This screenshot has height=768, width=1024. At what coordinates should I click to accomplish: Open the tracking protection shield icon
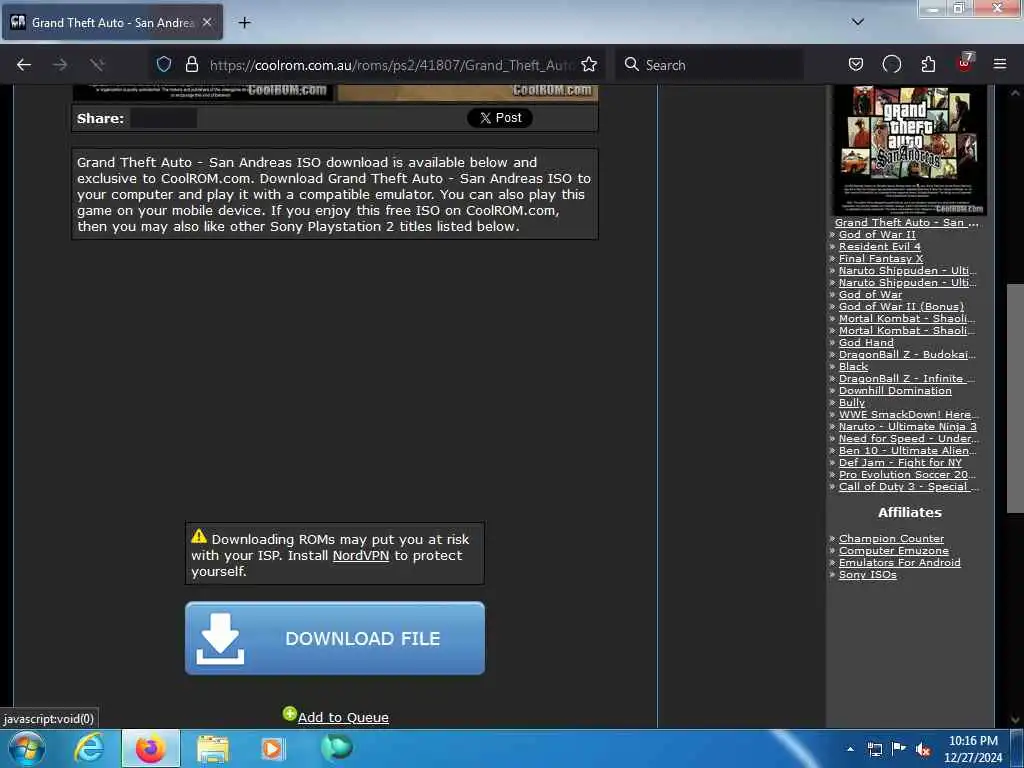coord(164,64)
